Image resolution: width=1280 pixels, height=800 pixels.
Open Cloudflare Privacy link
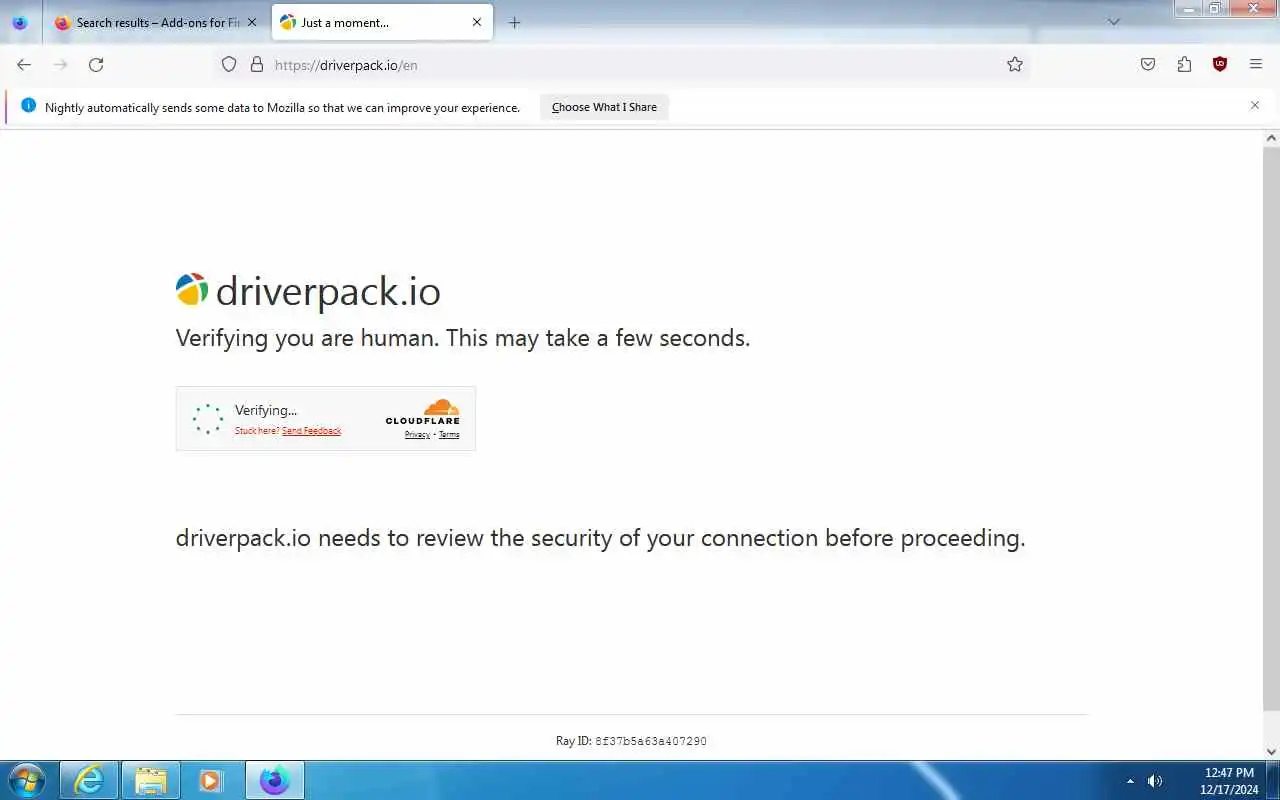417,435
